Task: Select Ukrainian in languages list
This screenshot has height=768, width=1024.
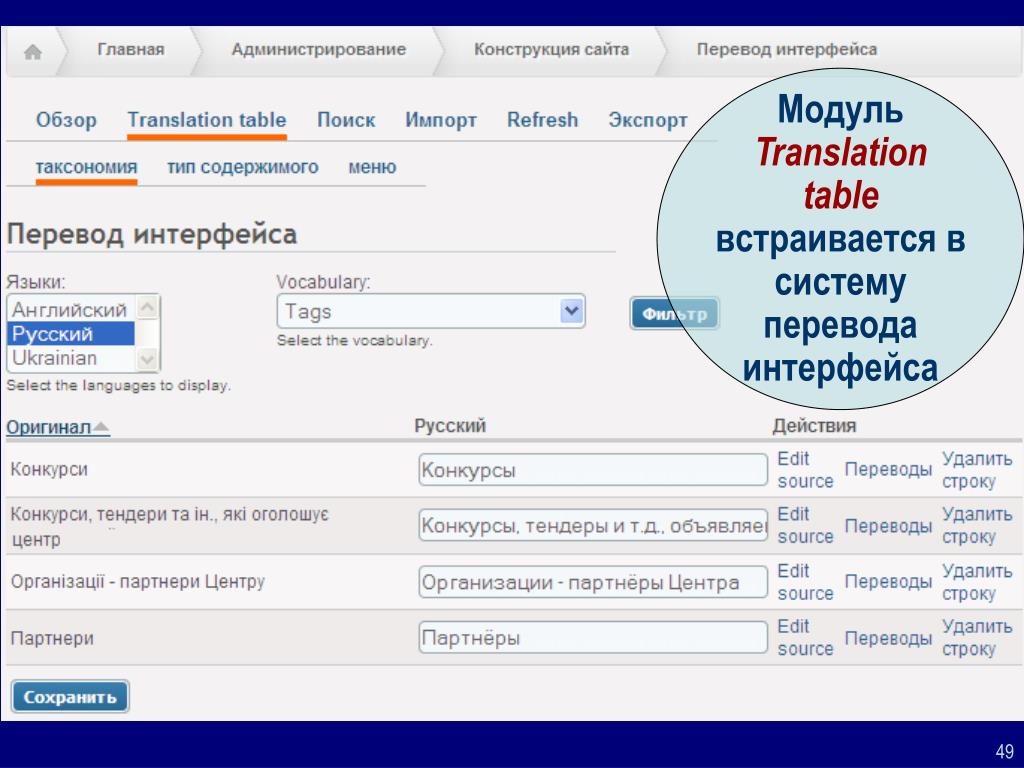Action: click(71, 358)
